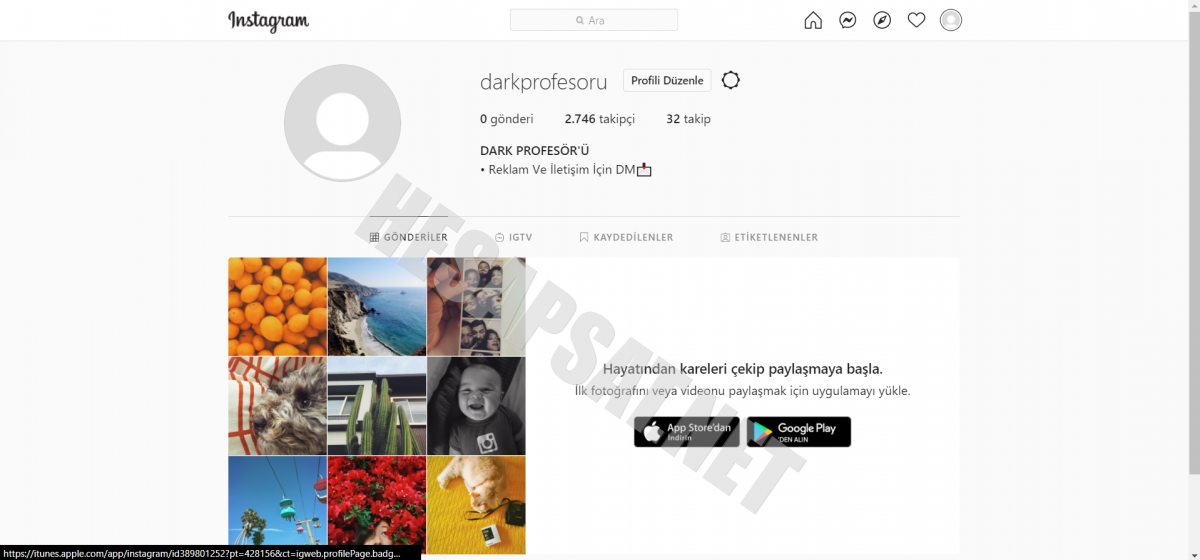
Task: Click the Google Play badge
Action: pyautogui.click(x=799, y=432)
